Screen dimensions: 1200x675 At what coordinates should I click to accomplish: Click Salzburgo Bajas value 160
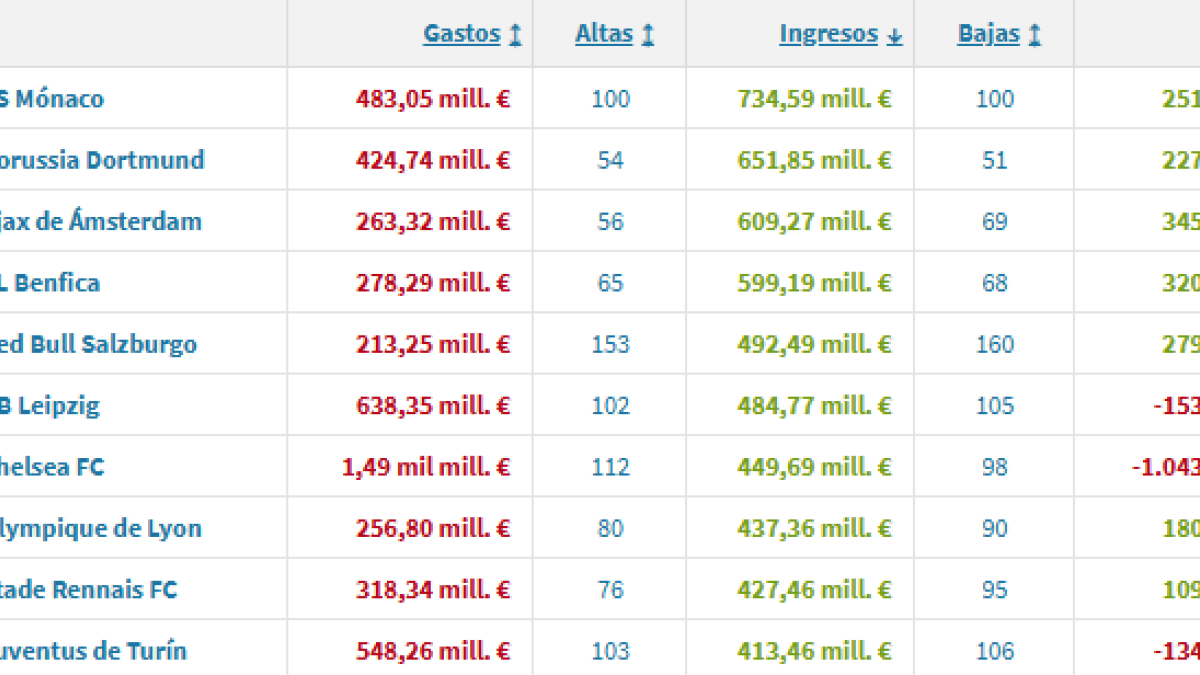click(994, 344)
